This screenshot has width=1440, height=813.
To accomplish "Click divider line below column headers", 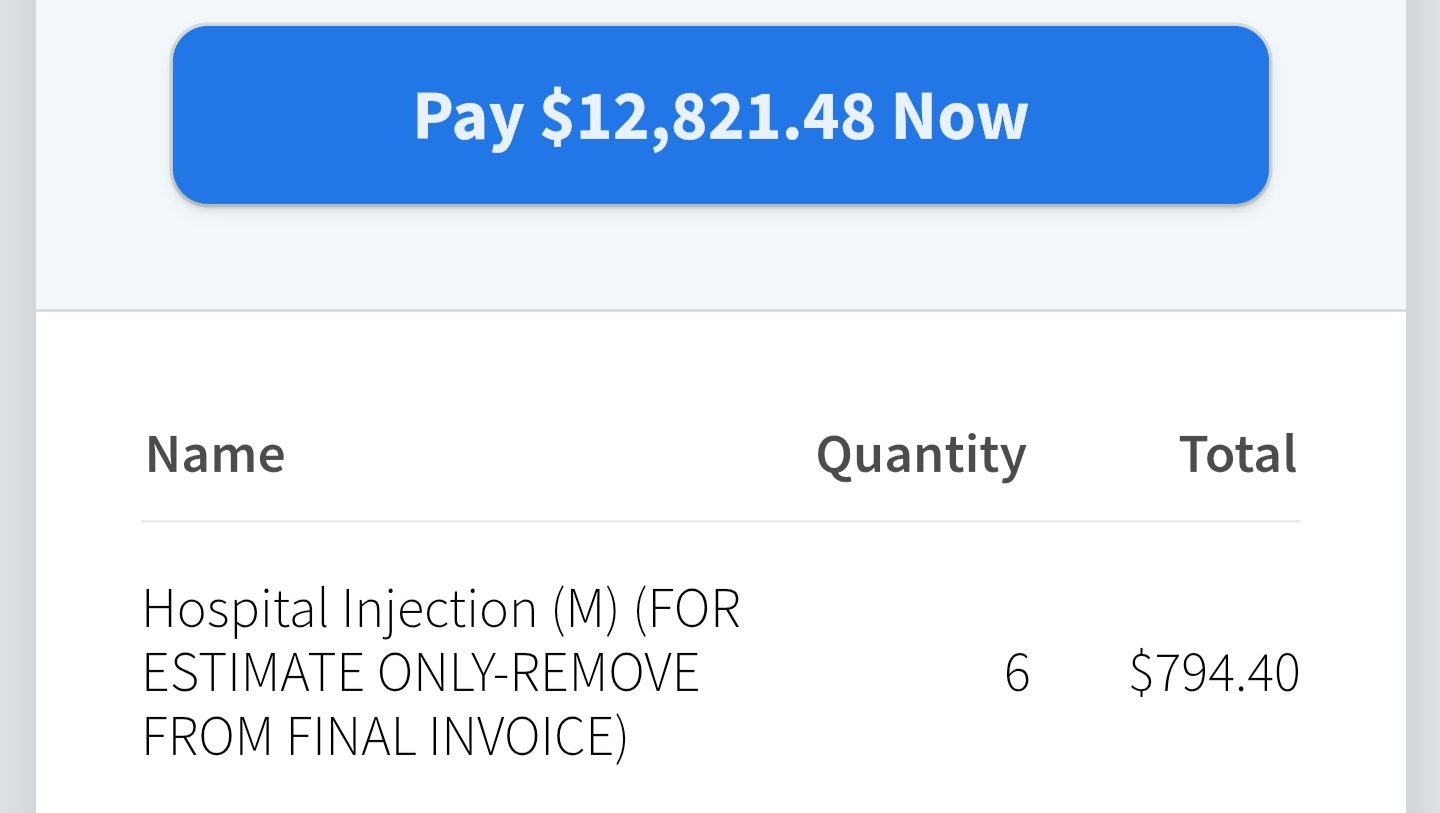I will tap(720, 521).
